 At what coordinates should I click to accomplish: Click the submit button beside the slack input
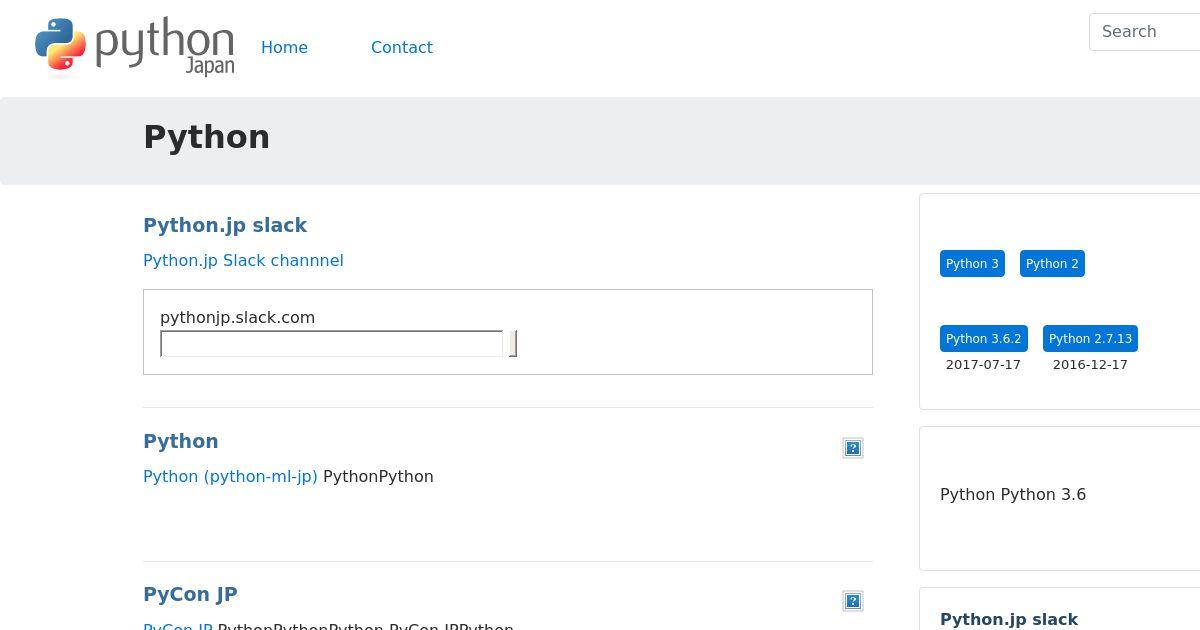(x=513, y=344)
